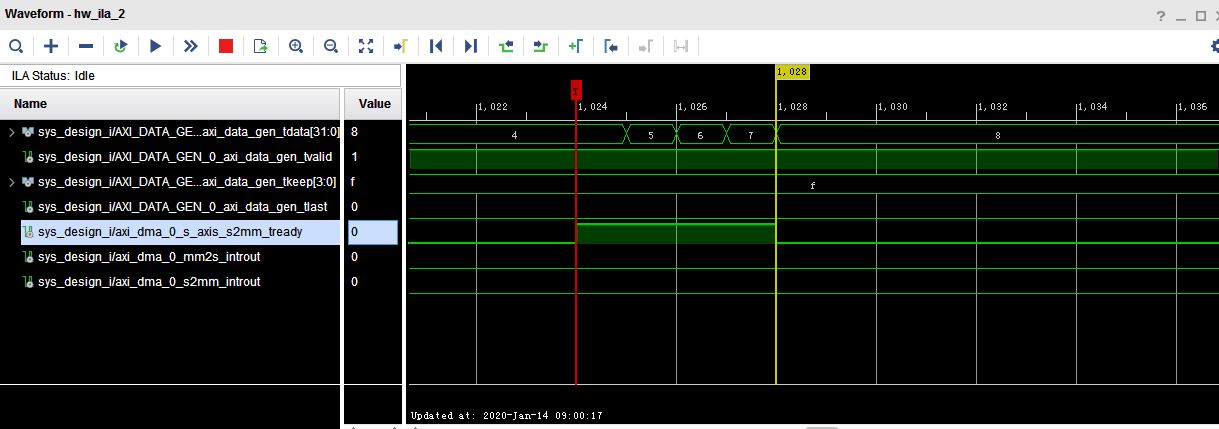1219x429 pixels.
Task: Click the search magnifier icon in toolbar
Action: point(17,46)
